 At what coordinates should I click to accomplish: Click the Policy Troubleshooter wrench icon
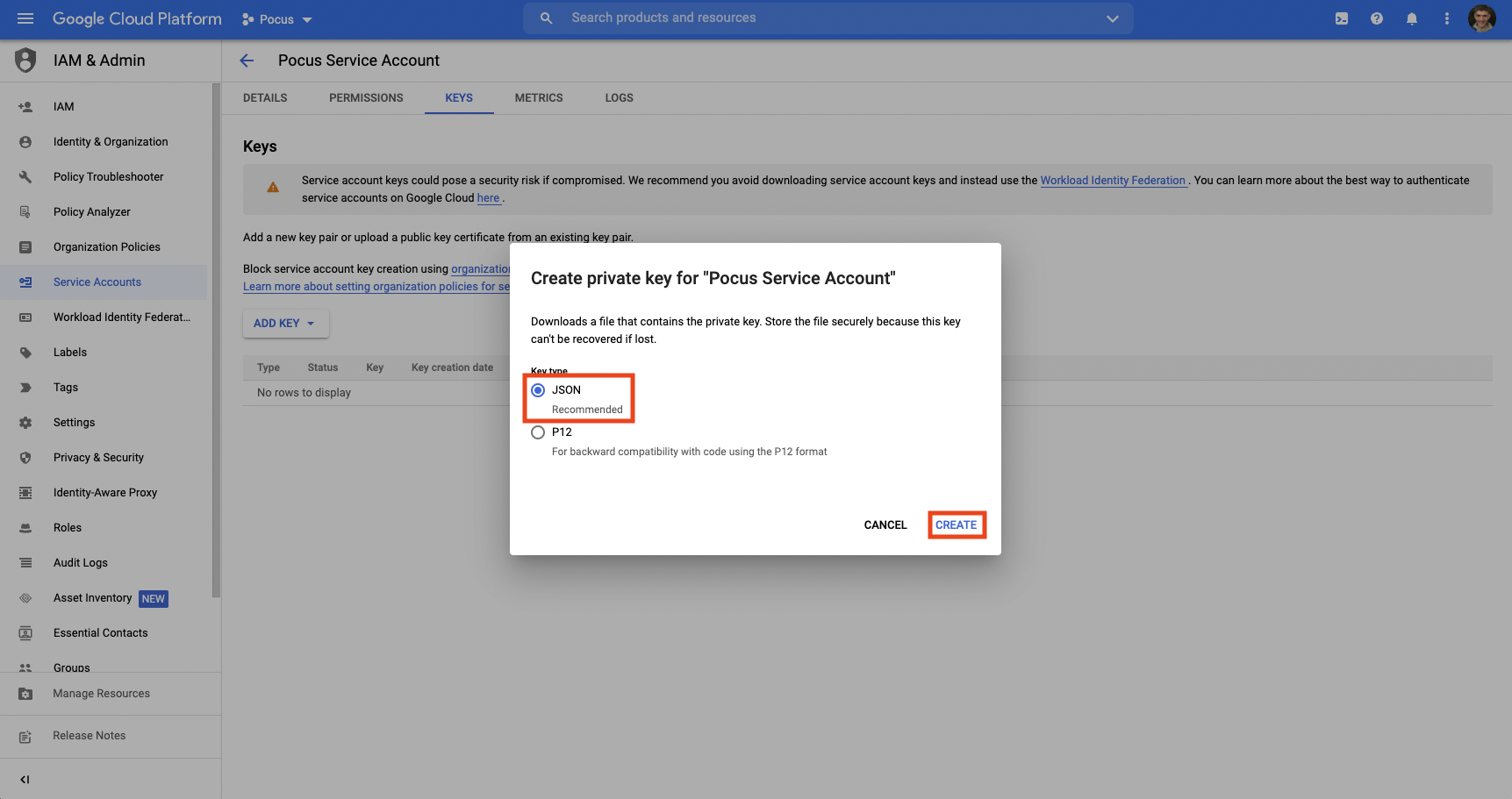[x=25, y=177]
